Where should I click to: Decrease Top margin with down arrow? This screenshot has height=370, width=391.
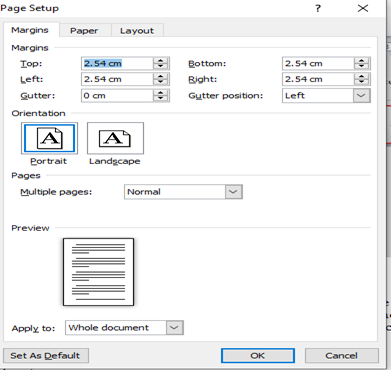click(x=161, y=66)
